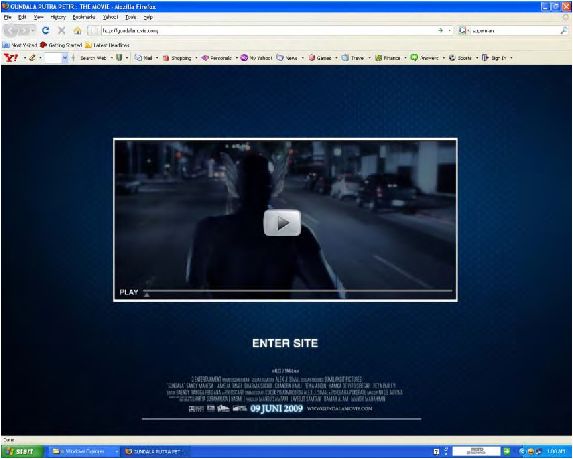Focus the URL address field
Screen dimensions: 573x459
(x=269, y=31)
